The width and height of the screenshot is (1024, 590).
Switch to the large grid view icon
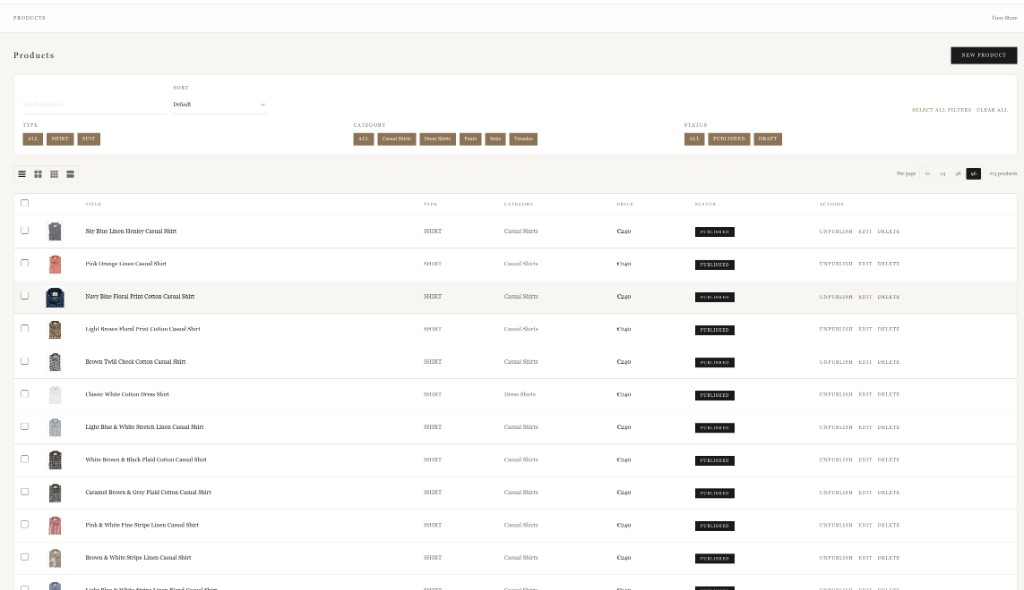[x=38, y=174]
